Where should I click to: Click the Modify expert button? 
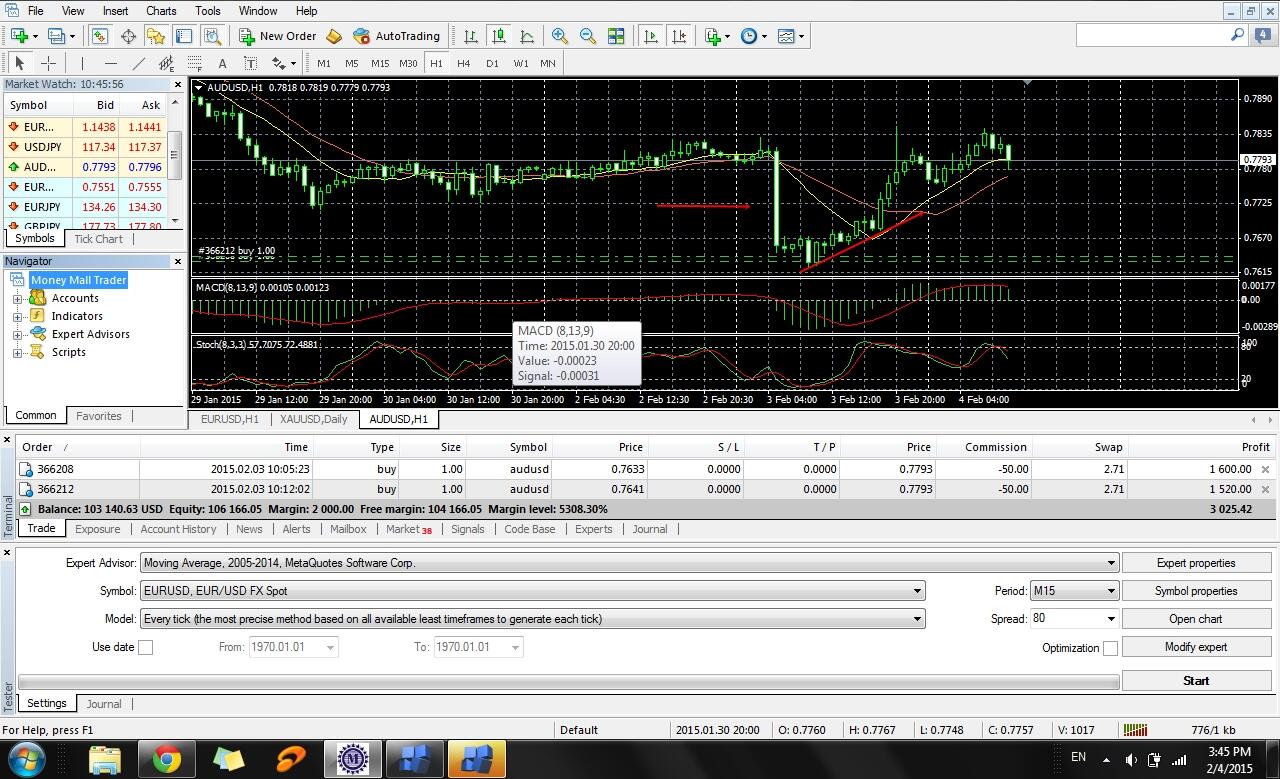pos(1196,647)
